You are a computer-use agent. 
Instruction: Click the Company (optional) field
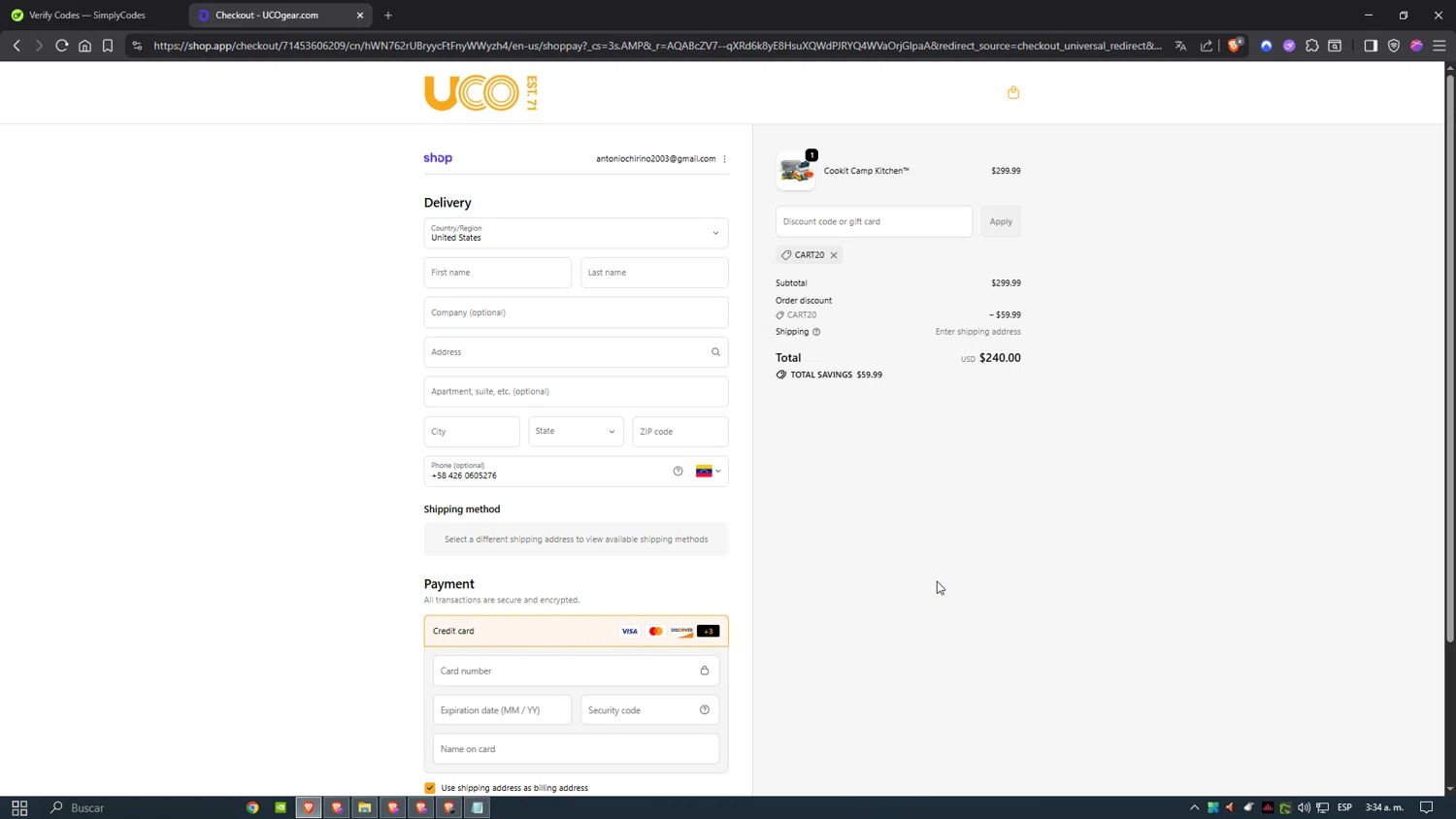[x=576, y=312]
